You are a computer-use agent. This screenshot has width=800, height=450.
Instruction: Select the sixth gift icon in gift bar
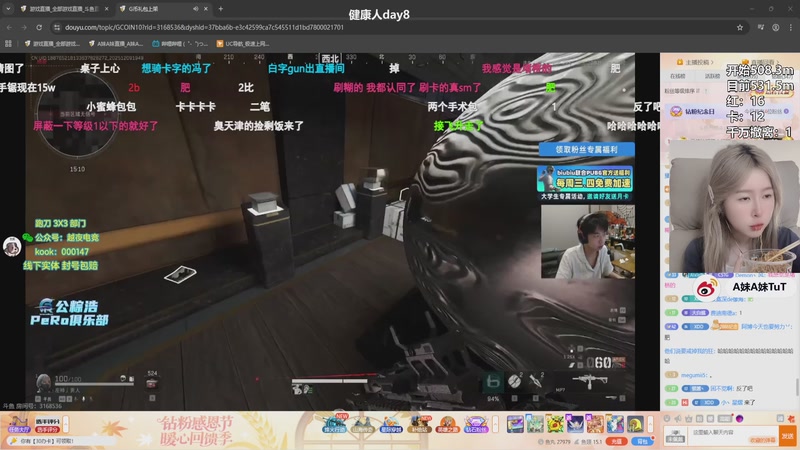point(615,423)
